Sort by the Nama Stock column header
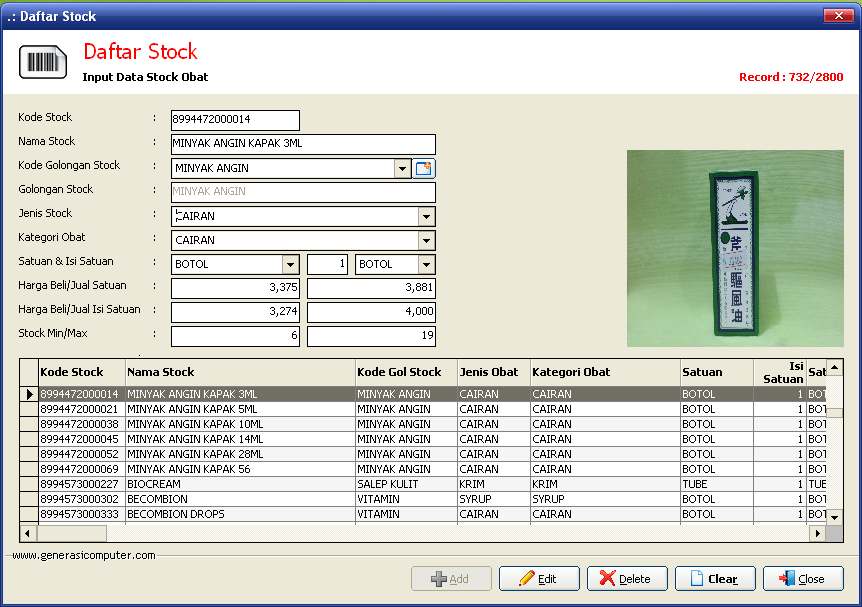This screenshot has height=607, width=862. click(240, 372)
